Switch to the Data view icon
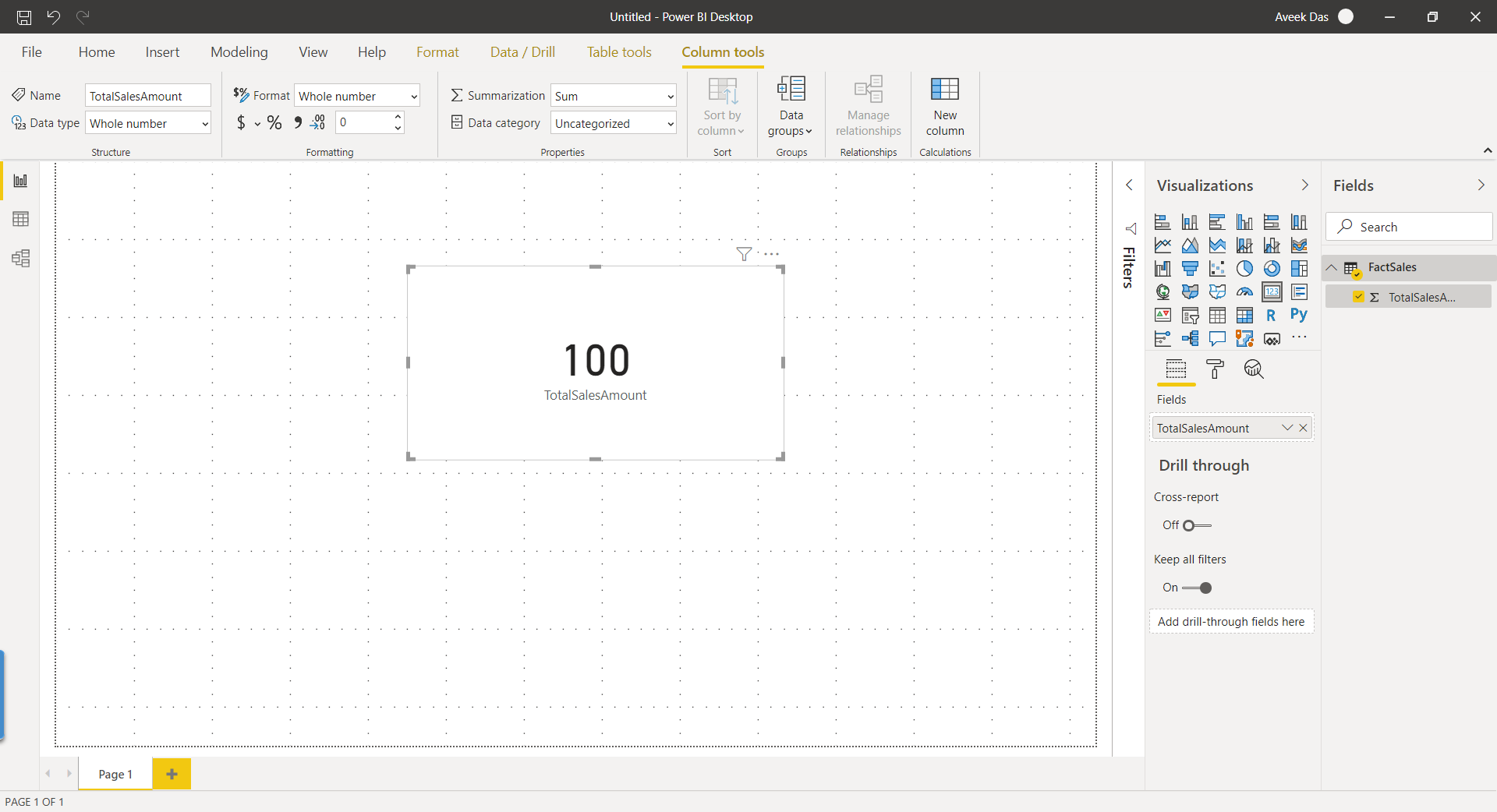The height and width of the screenshot is (812, 1497). pyautogui.click(x=21, y=219)
